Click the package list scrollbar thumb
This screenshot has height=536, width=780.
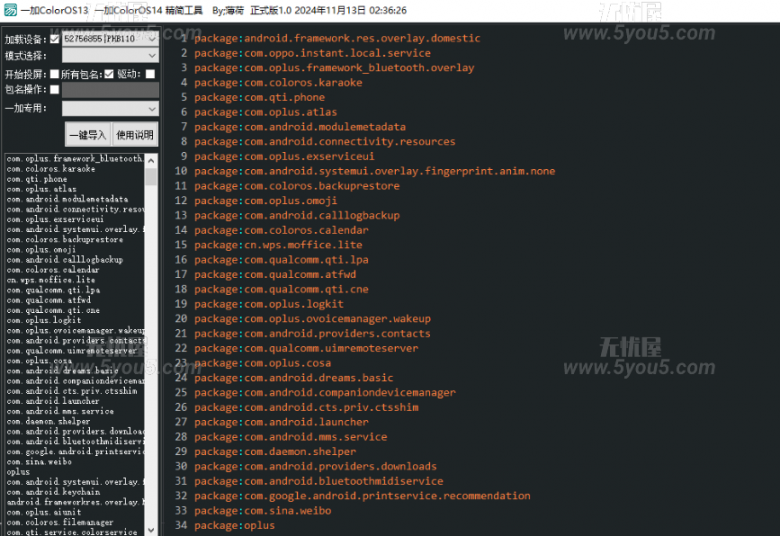point(151,177)
